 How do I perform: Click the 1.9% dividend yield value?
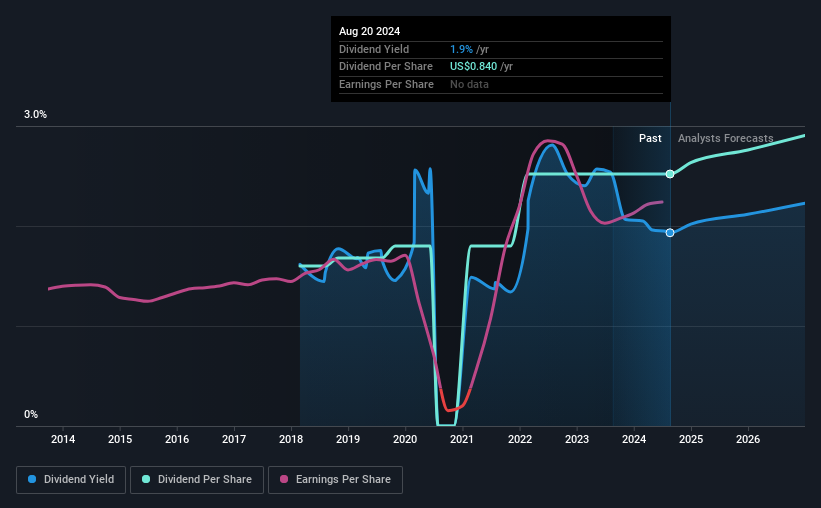(x=461, y=49)
